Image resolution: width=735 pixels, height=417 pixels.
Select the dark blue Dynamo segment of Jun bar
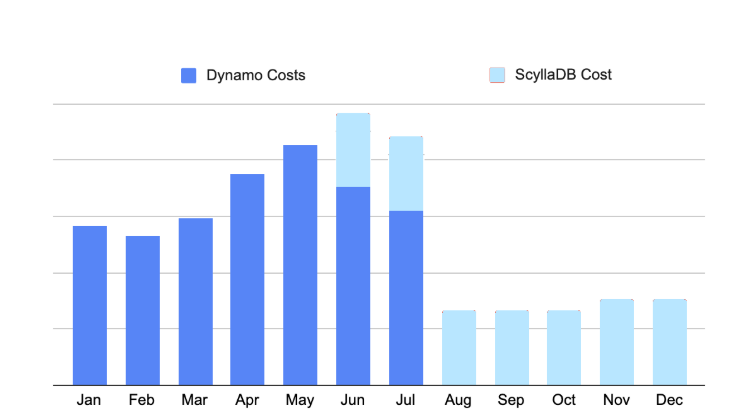tap(353, 286)
